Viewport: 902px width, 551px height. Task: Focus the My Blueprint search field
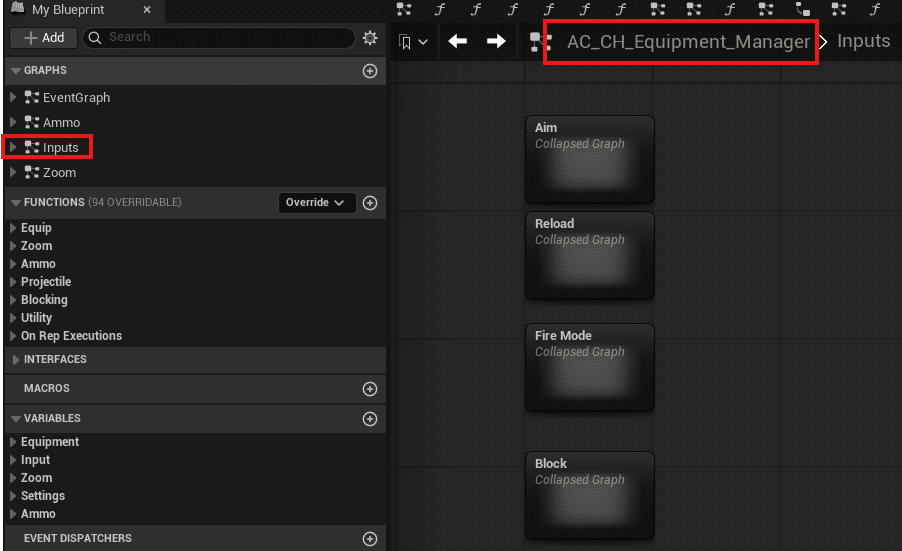[x=219, y=37]
